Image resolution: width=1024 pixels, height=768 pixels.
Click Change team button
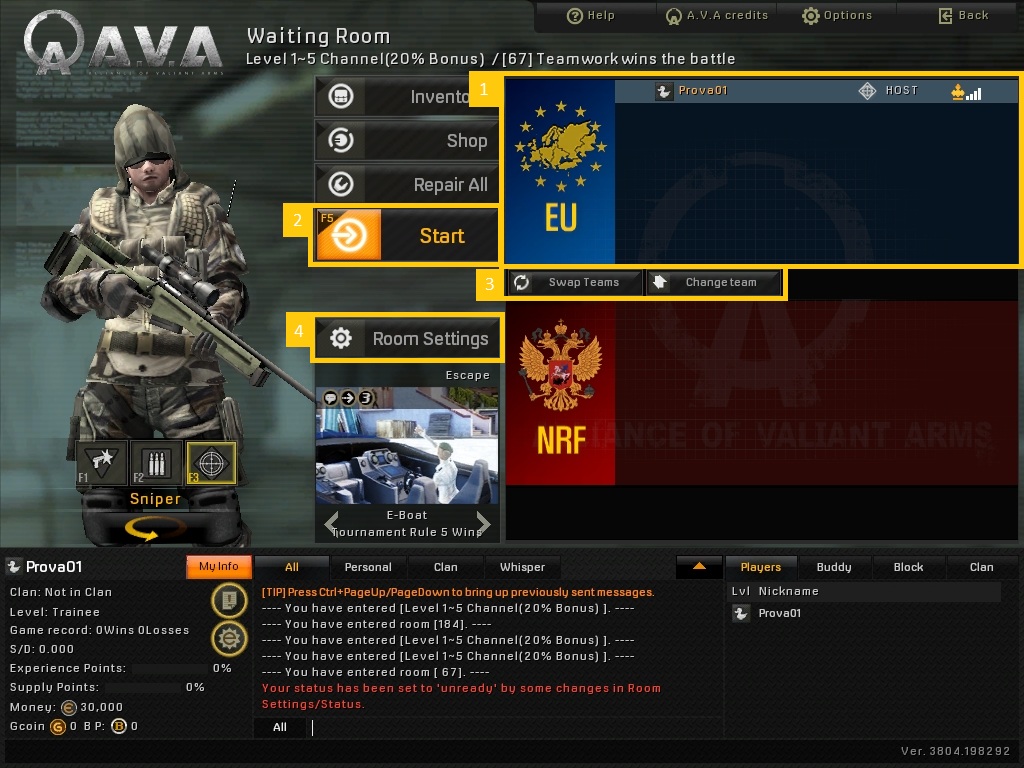713,282
